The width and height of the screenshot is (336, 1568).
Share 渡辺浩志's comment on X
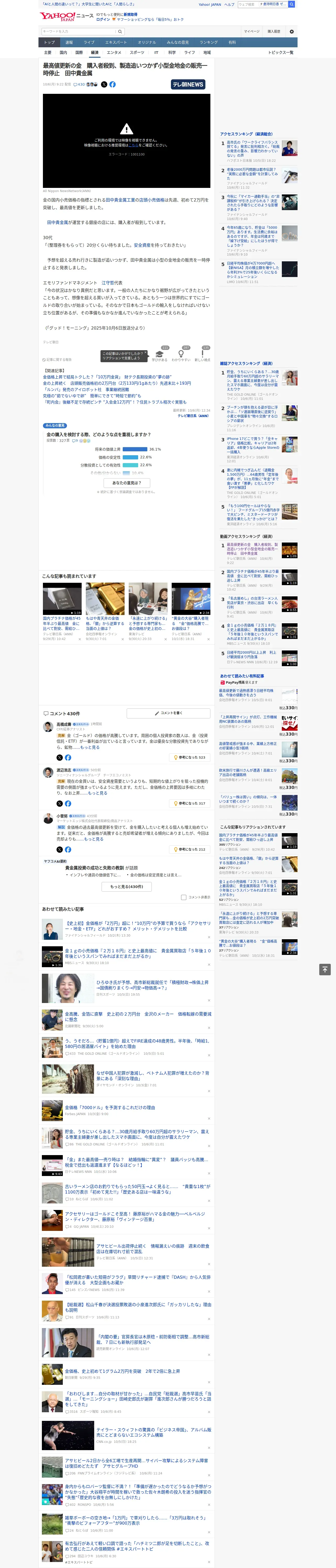59,804
